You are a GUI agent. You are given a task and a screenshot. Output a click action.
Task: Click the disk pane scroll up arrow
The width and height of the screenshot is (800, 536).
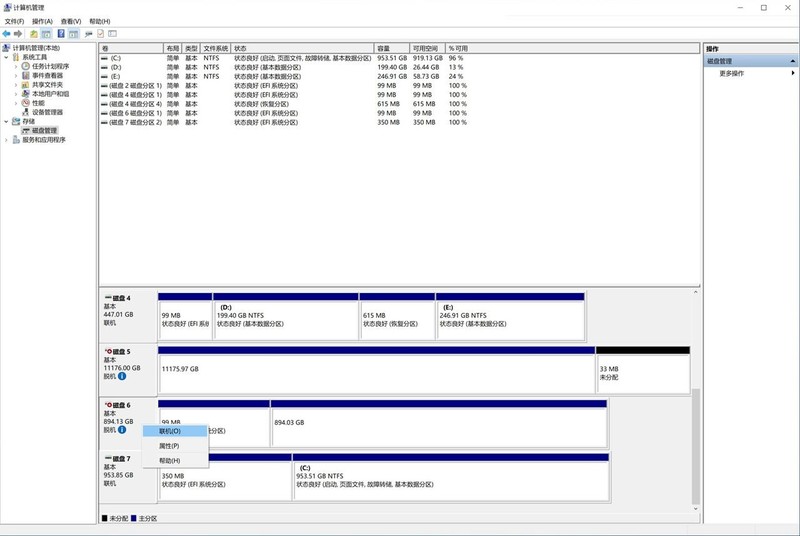pyautogui.click(x=695, y=292)
